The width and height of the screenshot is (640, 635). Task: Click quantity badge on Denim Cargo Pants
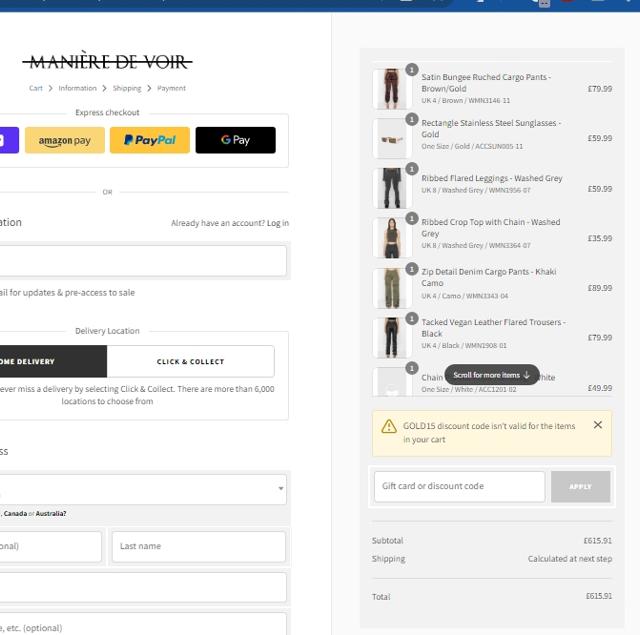click(412, 269)
